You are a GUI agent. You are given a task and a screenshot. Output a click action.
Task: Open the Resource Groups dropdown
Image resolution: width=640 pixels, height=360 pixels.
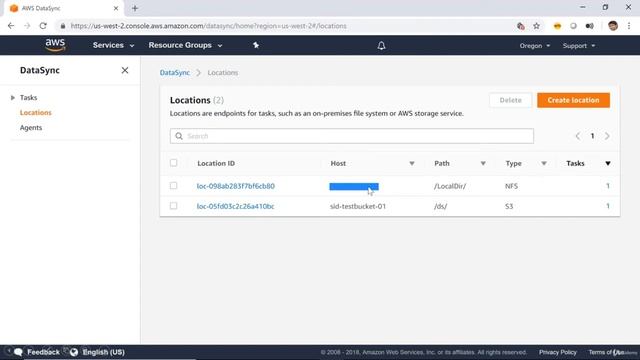[185, 45]
